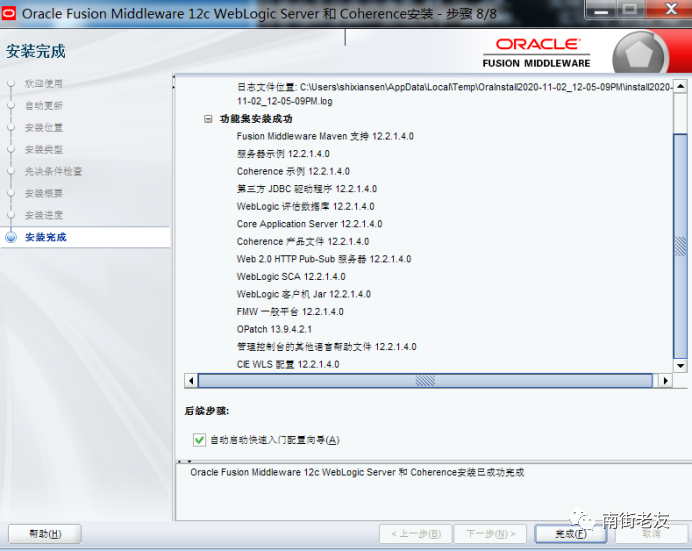Click the vertical scrollbar thumb
Viewport: 692px width, 551px height.
point(680,246)
